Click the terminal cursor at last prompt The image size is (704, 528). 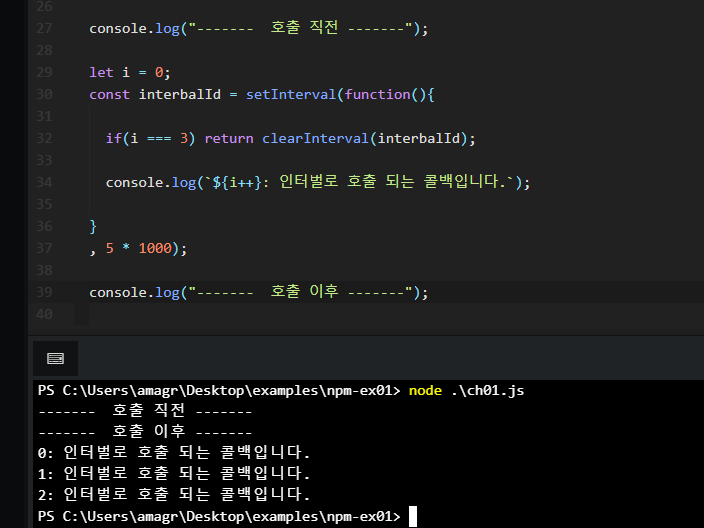tap(413, 516)
